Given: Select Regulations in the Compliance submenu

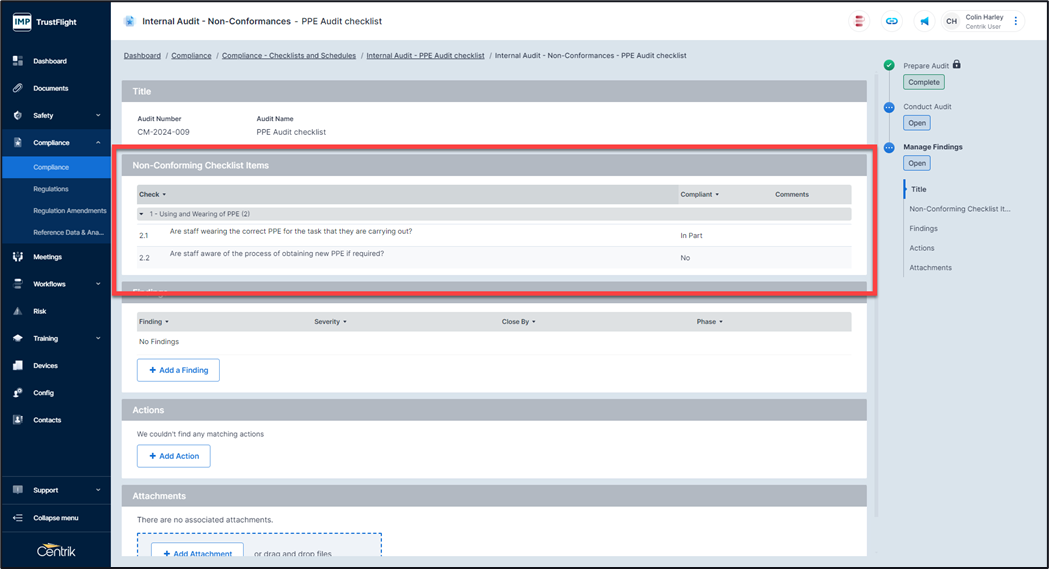Looking at the screenshot, I should pos(51,189).
